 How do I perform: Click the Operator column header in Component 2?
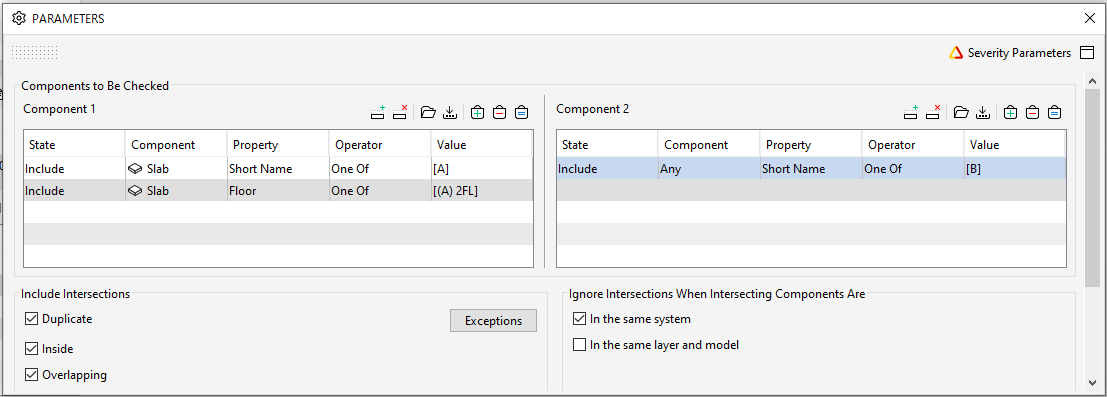913,144
